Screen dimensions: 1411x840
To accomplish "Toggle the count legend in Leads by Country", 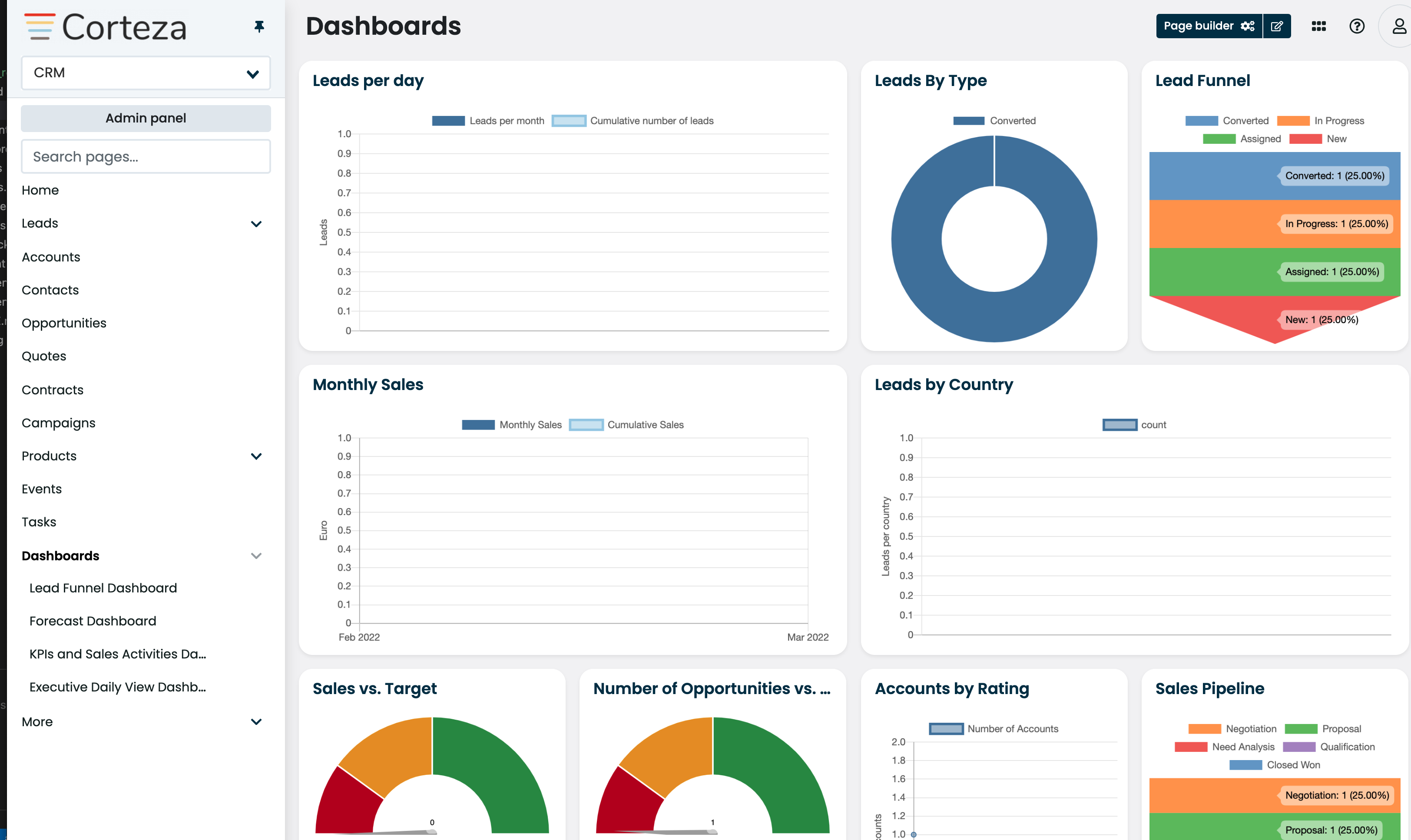I will [1134, 424].
